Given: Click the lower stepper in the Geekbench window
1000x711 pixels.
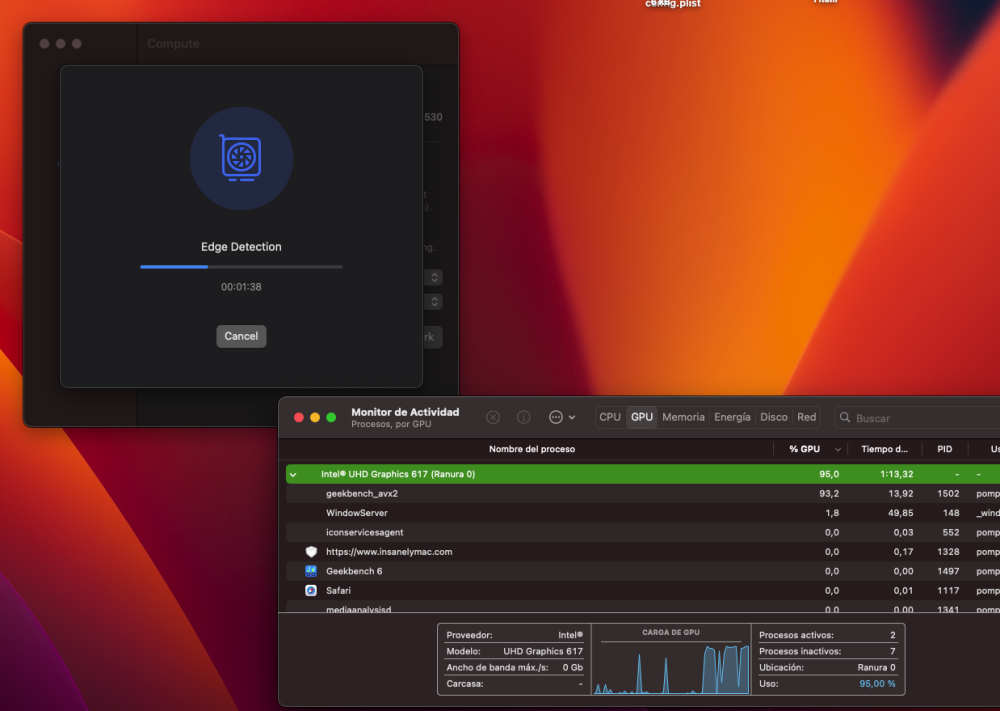Looking at the screenshot, I should point(434,302).
